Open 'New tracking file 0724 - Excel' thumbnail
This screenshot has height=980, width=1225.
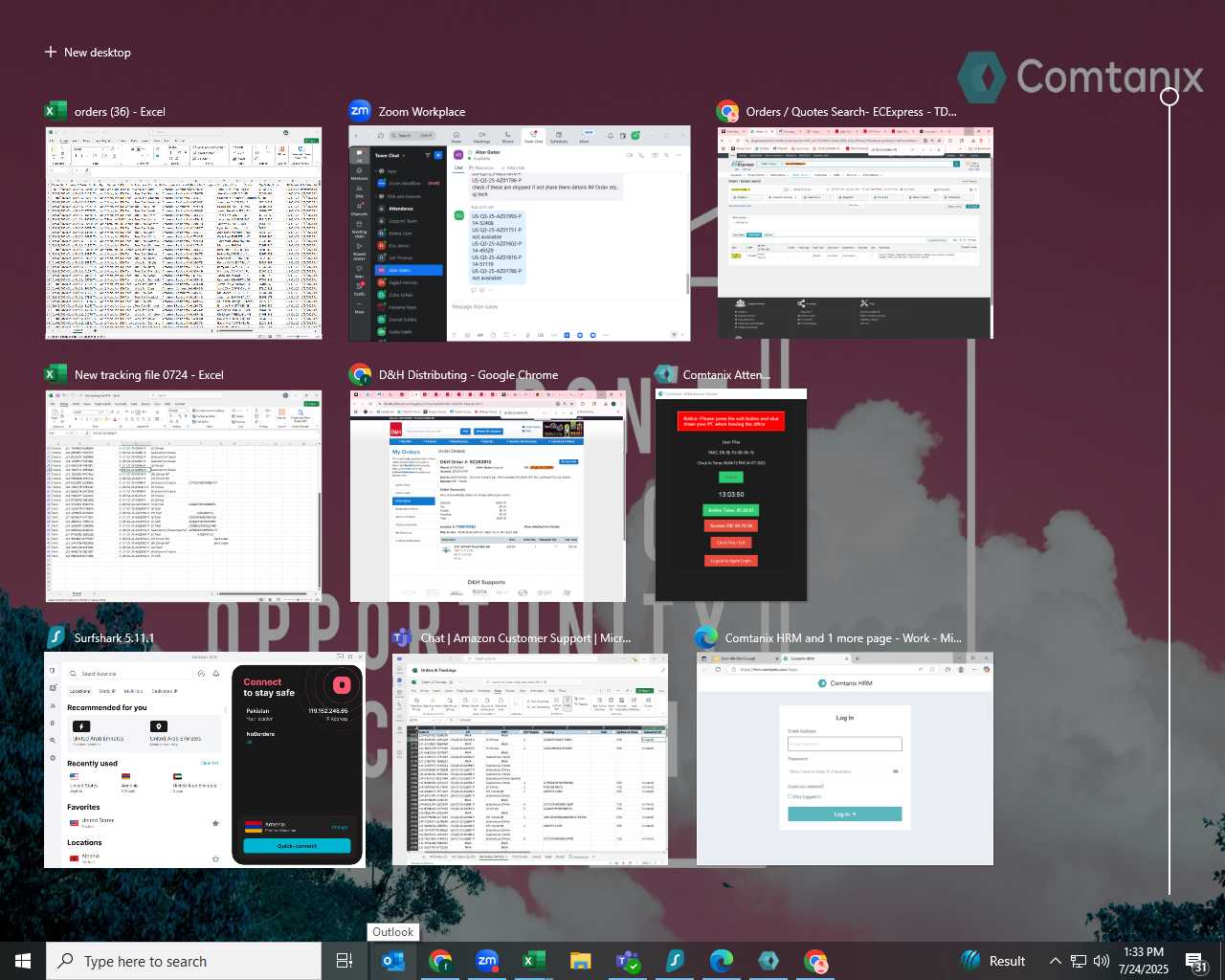184,495
